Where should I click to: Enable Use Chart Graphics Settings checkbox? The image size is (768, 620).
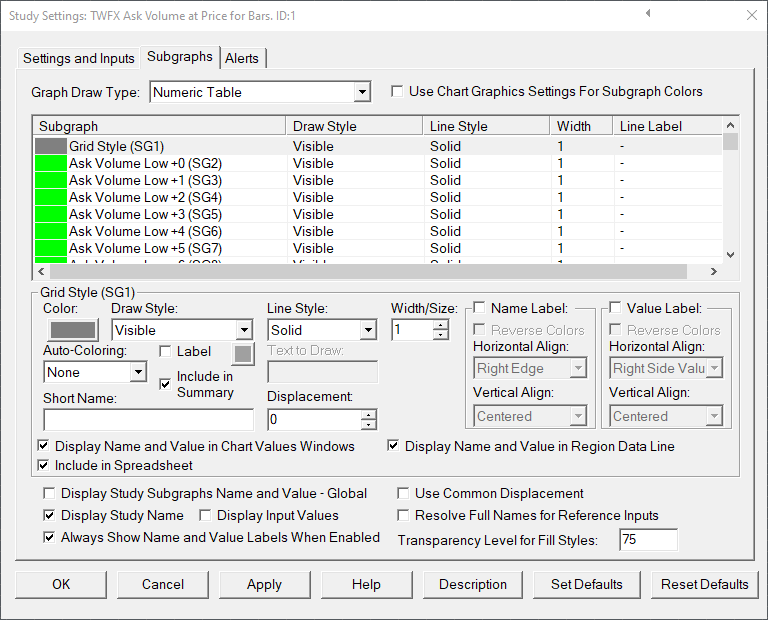click(398, 92)
